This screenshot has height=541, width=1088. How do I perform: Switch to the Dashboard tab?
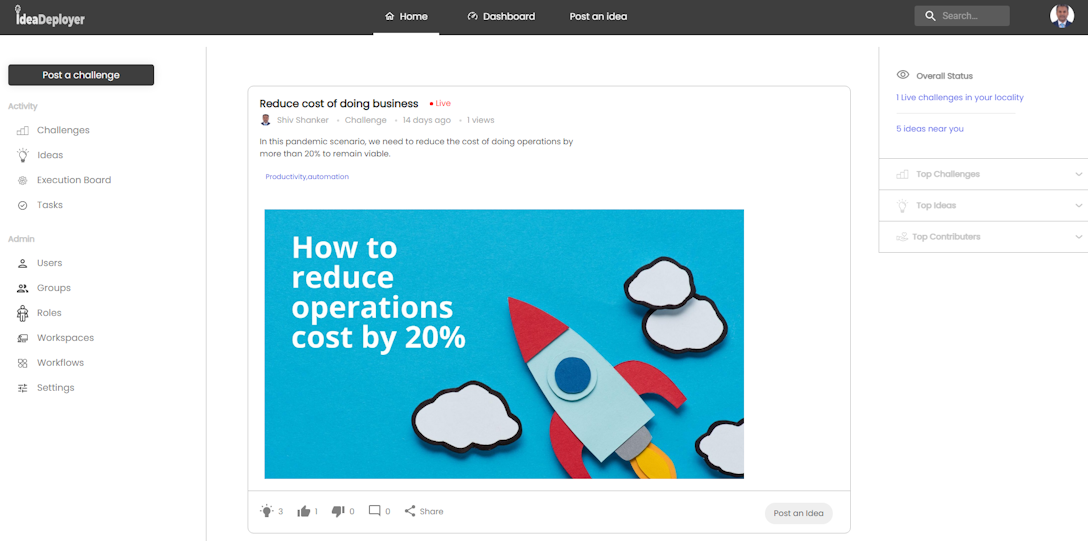[x=501, y=16]
